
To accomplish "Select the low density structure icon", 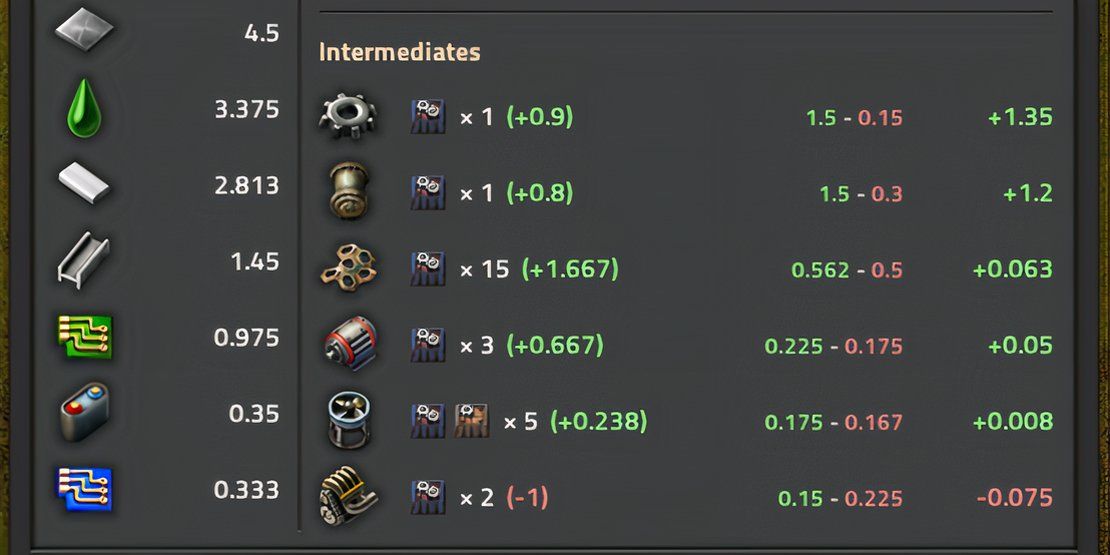I will click(348, 268).
